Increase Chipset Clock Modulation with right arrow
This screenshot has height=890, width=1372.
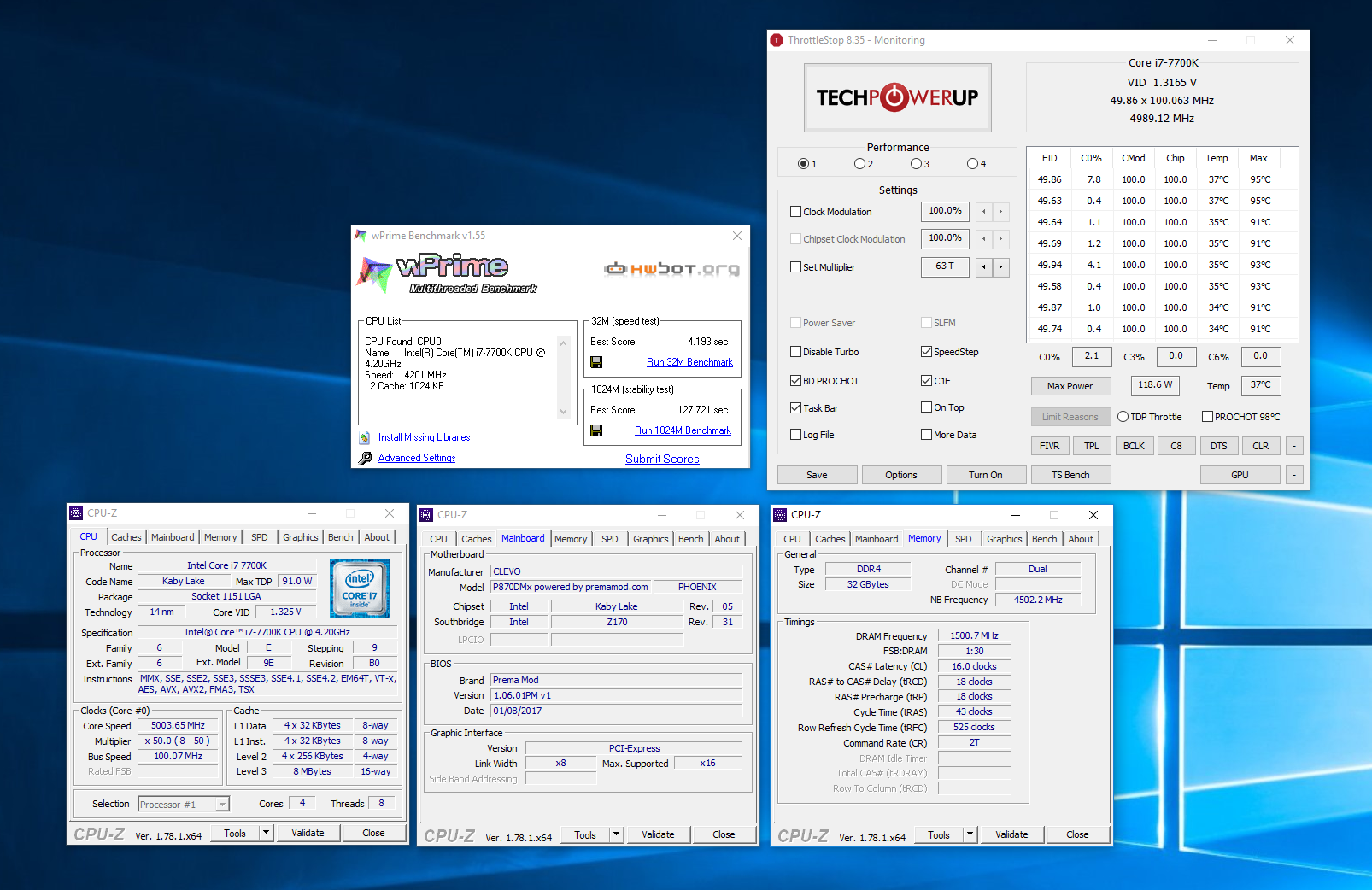click(x=1000, y=239)
